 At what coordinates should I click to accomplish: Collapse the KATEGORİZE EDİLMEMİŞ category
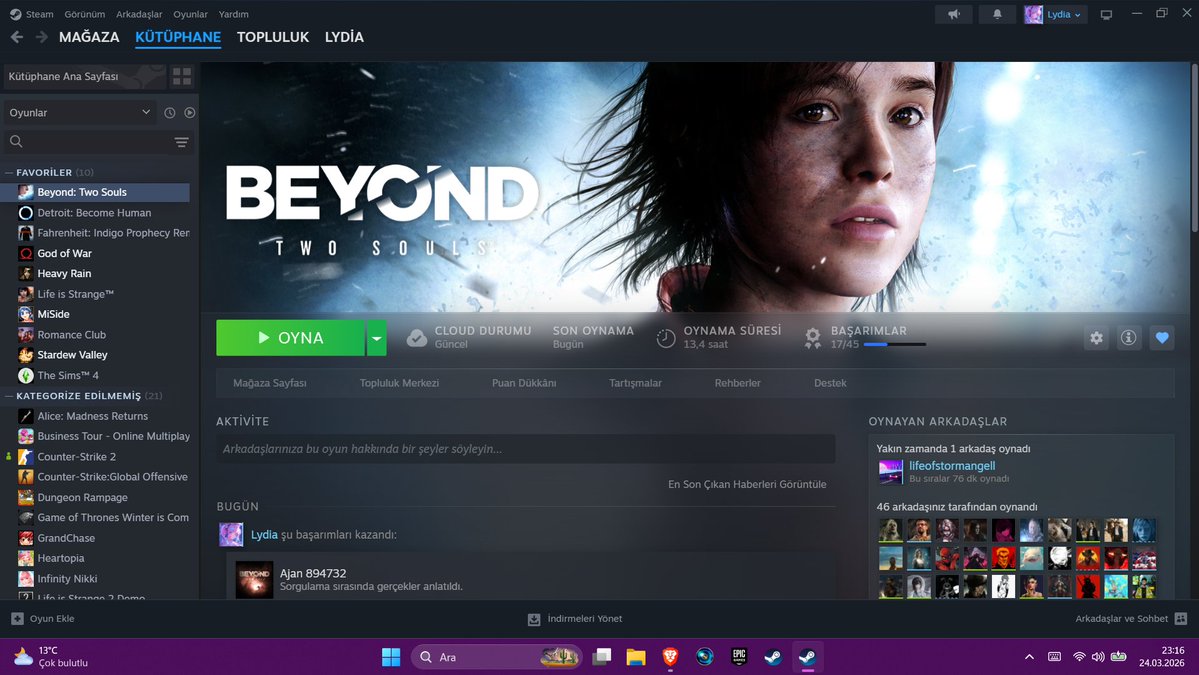9,396
